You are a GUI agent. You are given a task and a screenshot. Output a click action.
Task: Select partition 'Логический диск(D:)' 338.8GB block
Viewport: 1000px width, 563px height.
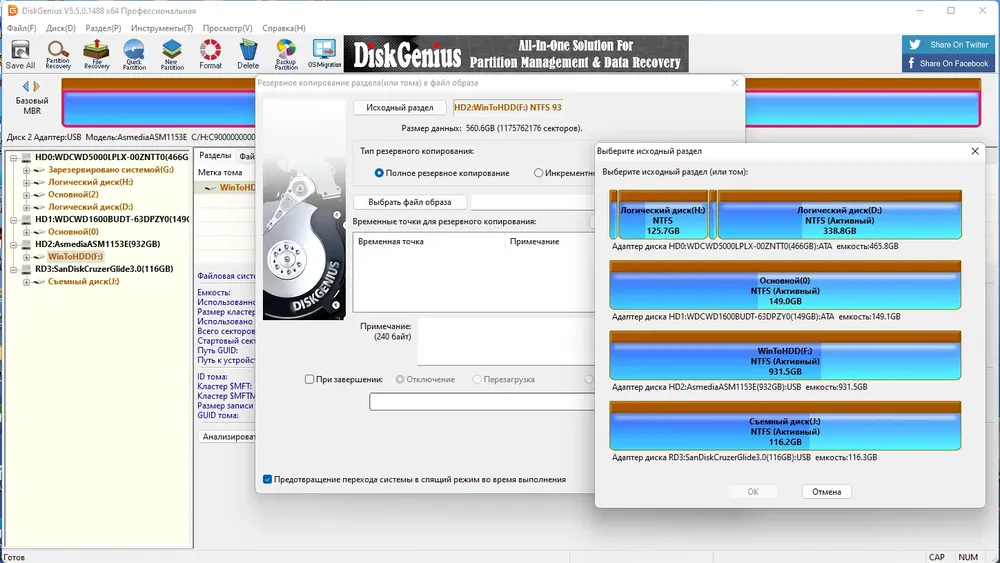839,215
